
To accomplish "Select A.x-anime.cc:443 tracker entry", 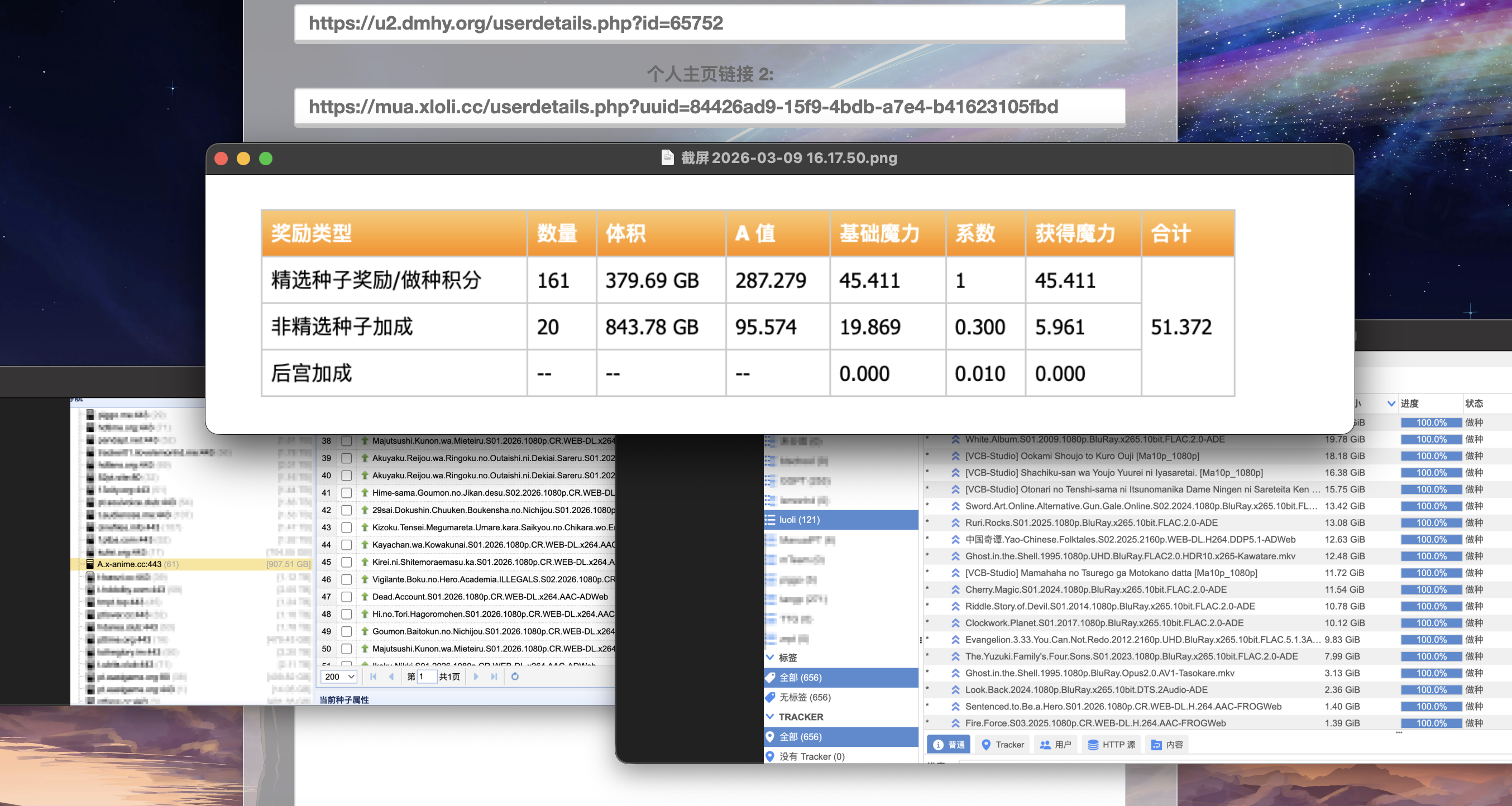I will point(129,564).
